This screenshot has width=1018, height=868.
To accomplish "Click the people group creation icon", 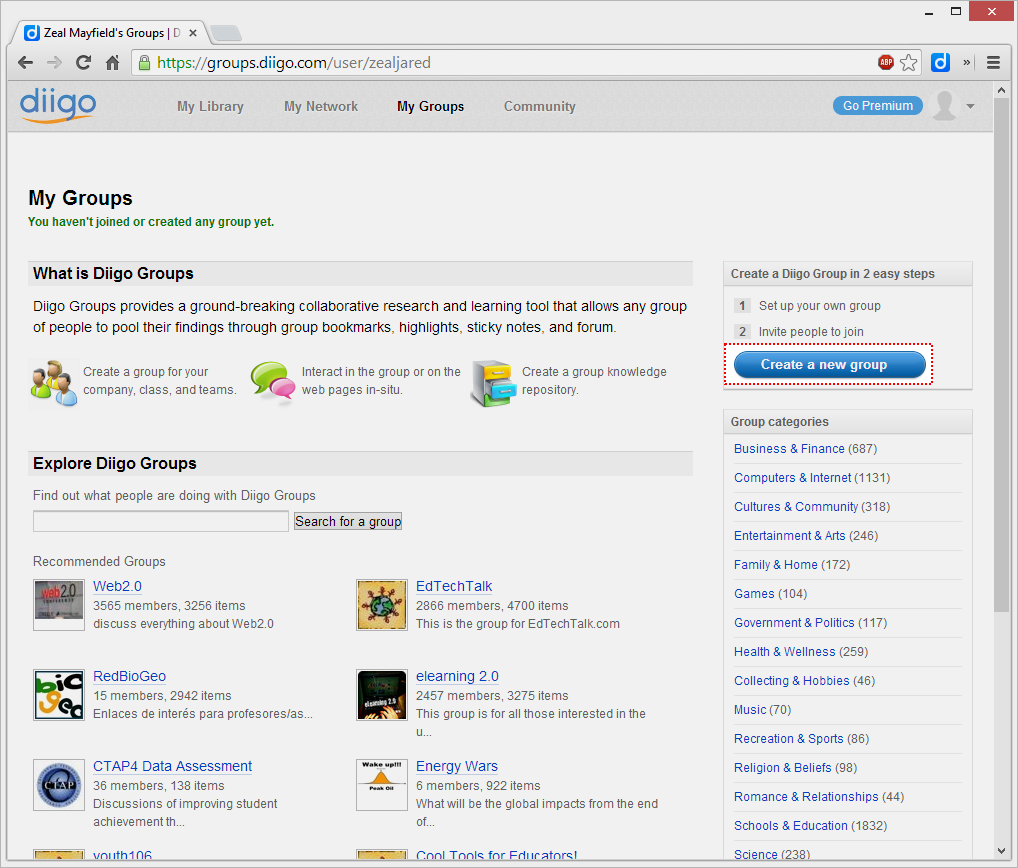I will [x=54, y=382].
